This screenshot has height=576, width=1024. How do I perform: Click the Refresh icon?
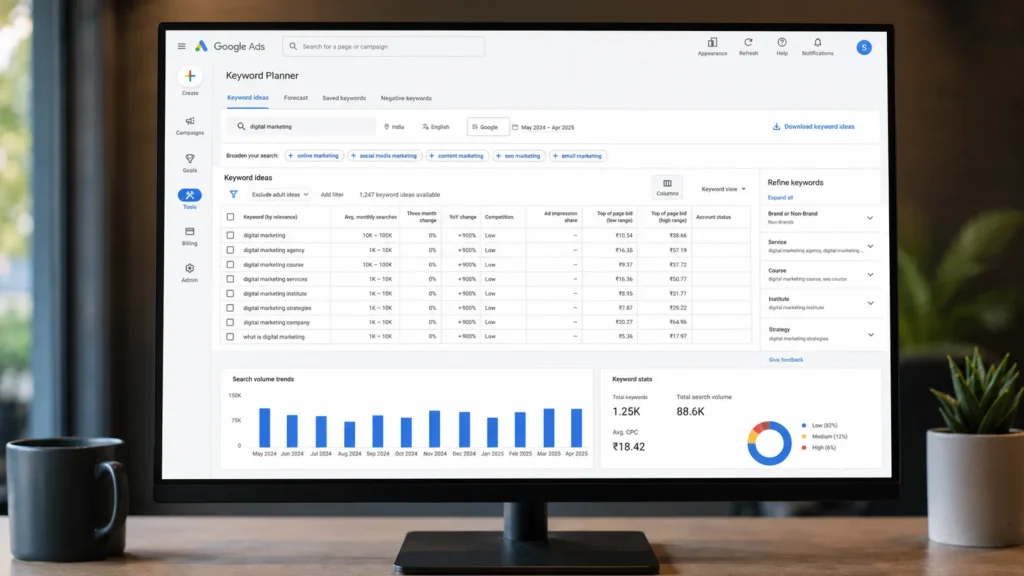pos(748,42)
